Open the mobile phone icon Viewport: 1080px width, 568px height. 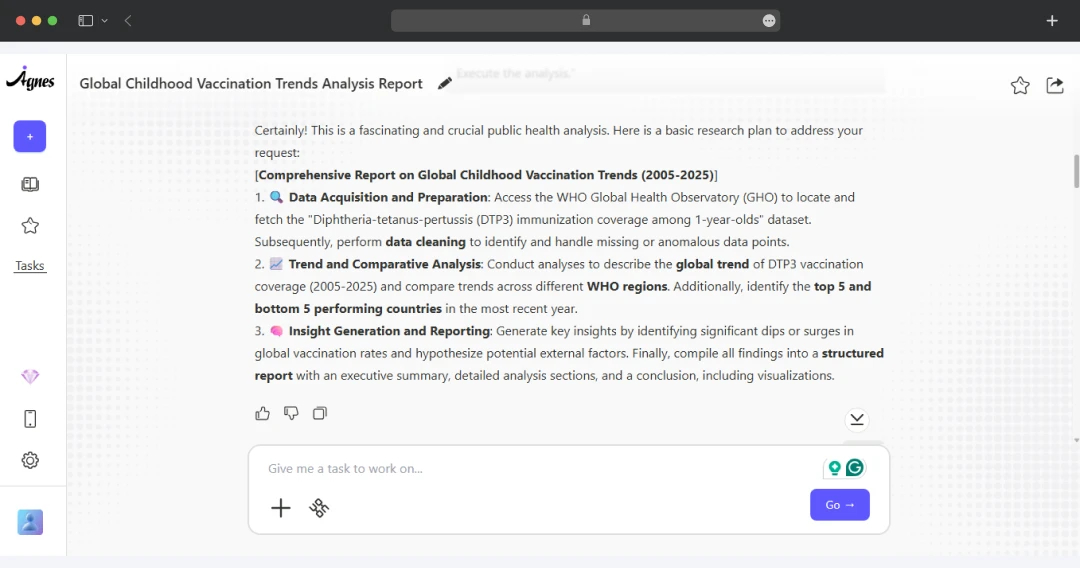(x=30, y=419)
